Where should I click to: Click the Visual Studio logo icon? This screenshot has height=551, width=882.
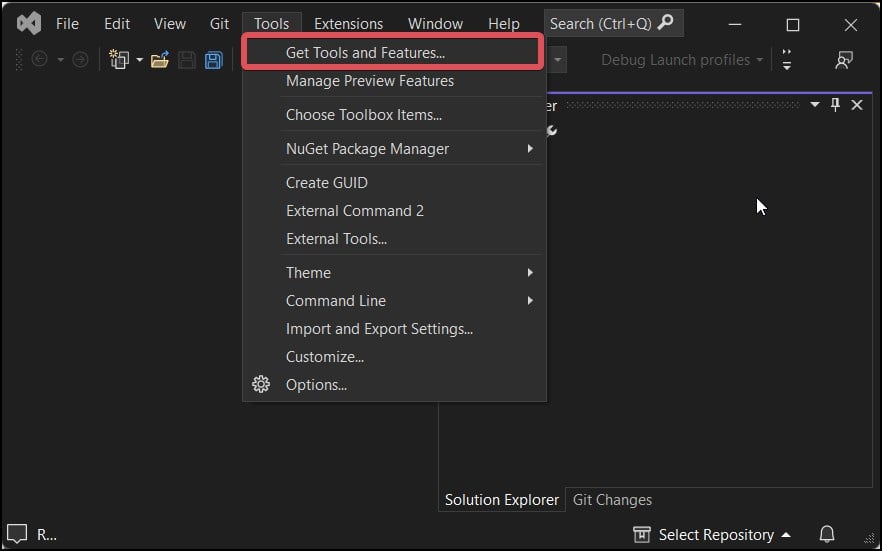pyautogui.click(x=29, y=24)
